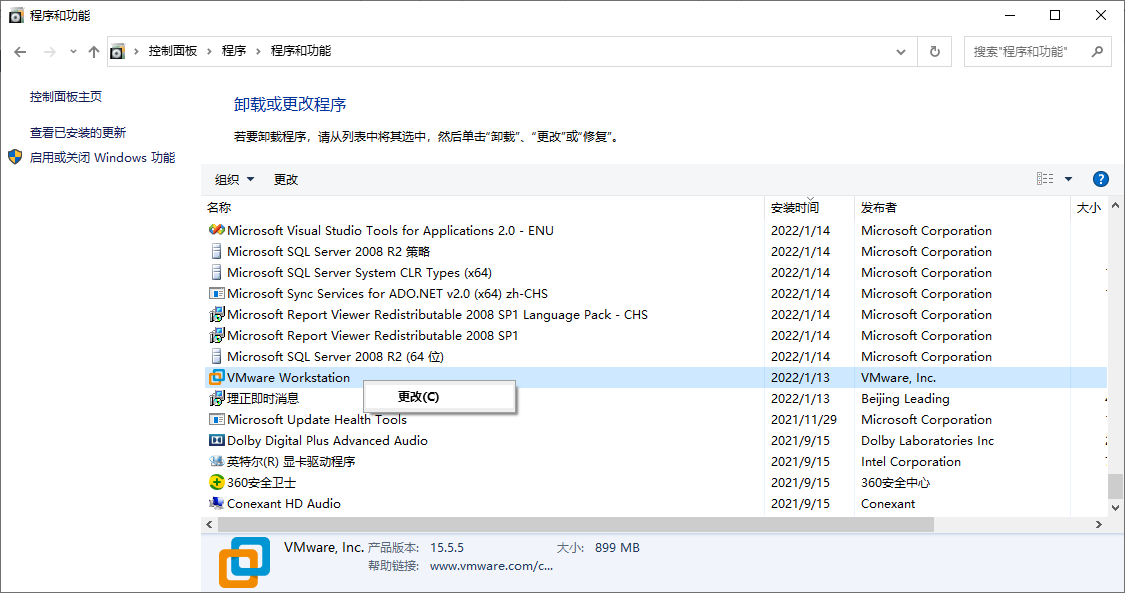Viewport: 1125px width, 593px height.
Task: Sort by the 大小 column header
Action: (x=1088, y=208)
